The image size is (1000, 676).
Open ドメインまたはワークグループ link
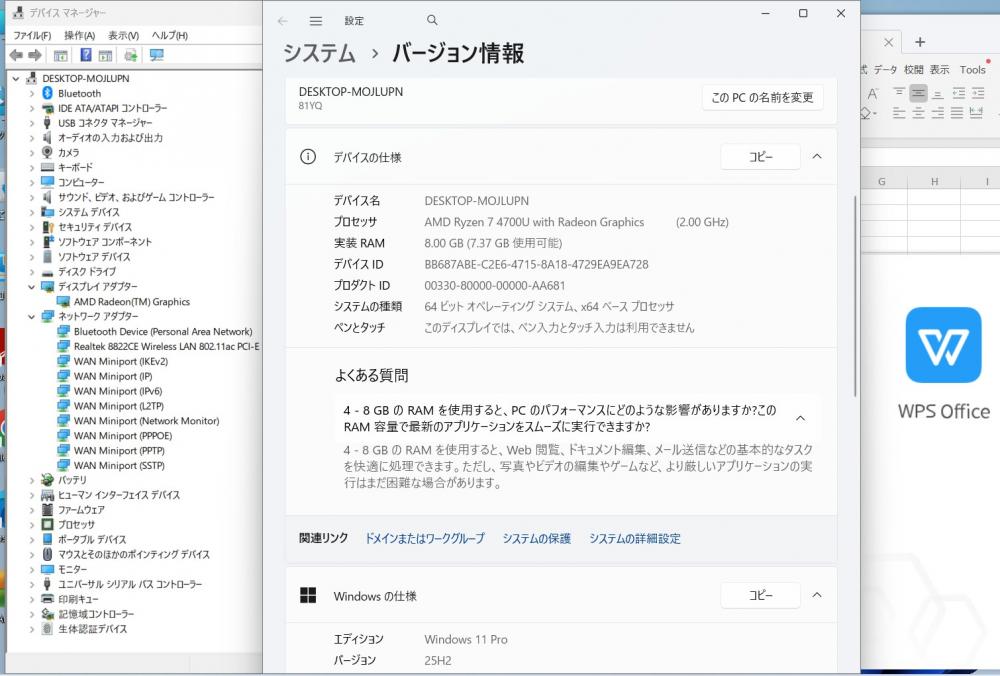(x=424, y=538)
